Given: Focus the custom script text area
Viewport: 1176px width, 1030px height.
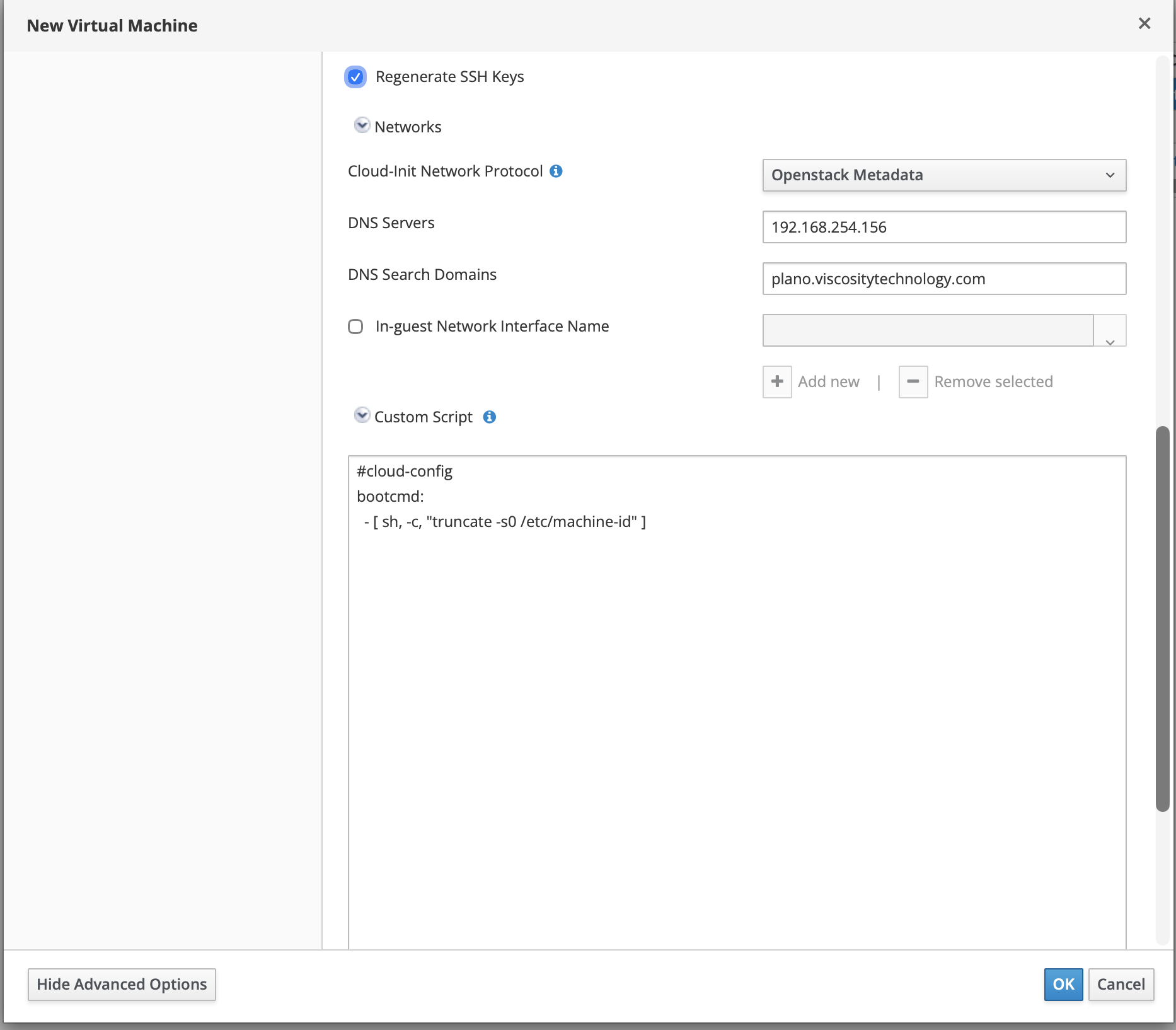Looking at the screenshot, I should tap(737, 702).
